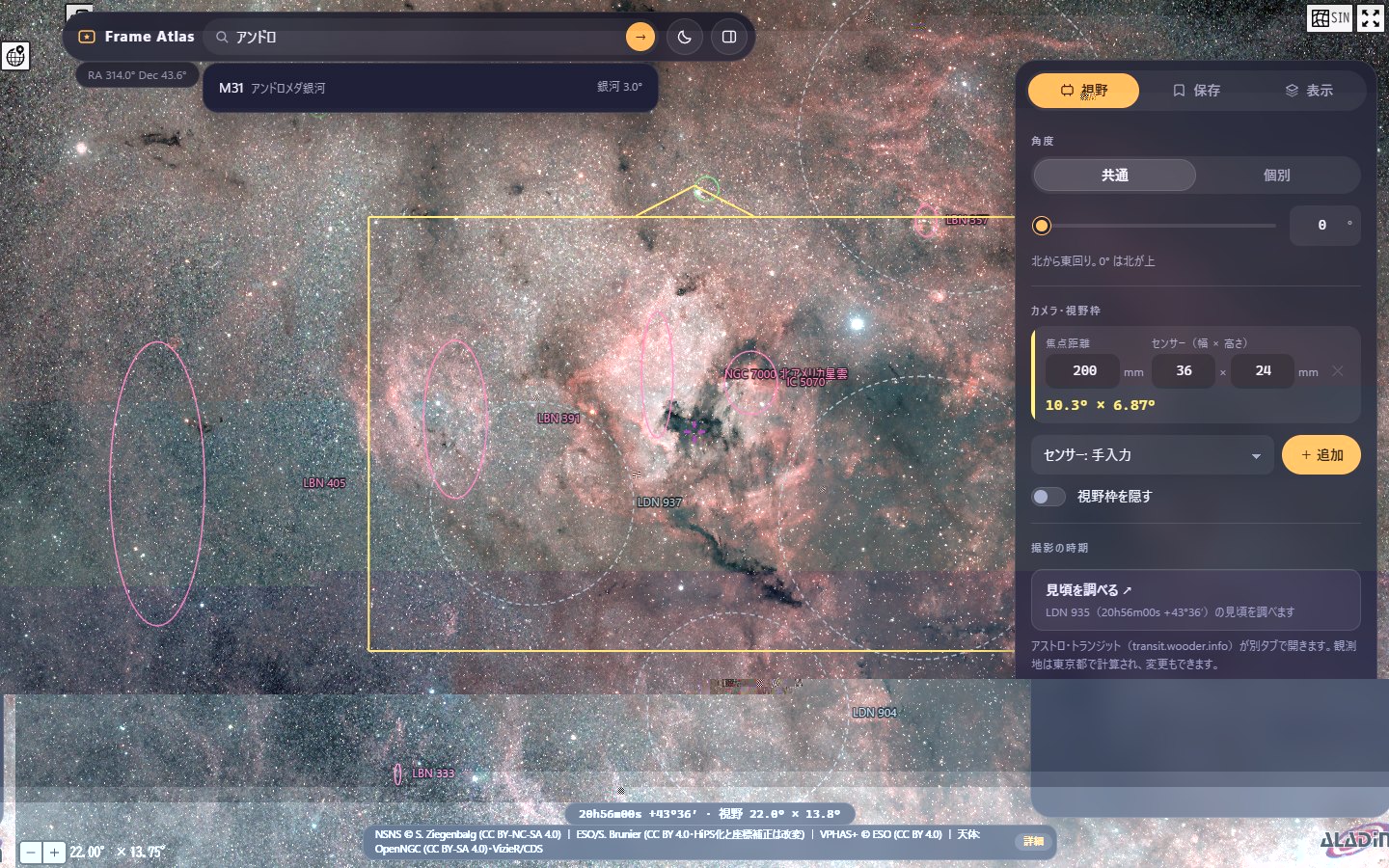This screenshot has width=1389, height=868.
Task: Open the 視野 tab
Action: pyautogui.click(x=1084, y=91)
